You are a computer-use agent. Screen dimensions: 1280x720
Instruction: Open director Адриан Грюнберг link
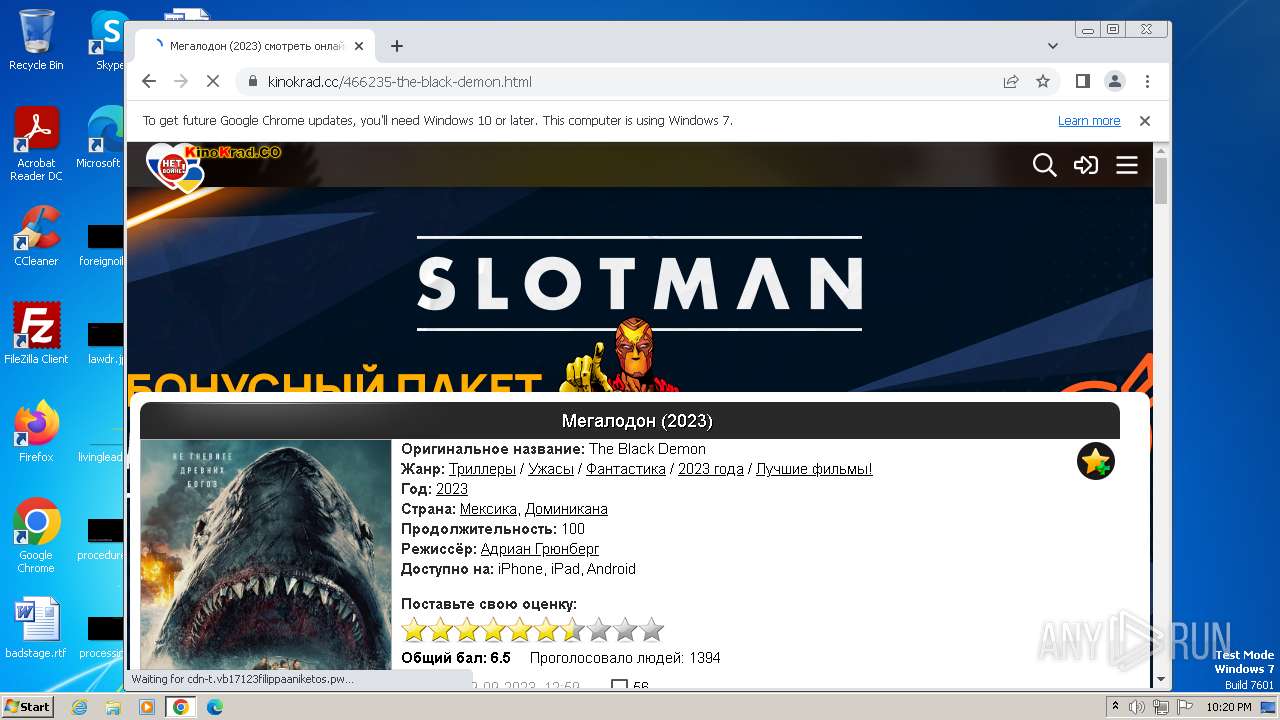tap(540, 549)
